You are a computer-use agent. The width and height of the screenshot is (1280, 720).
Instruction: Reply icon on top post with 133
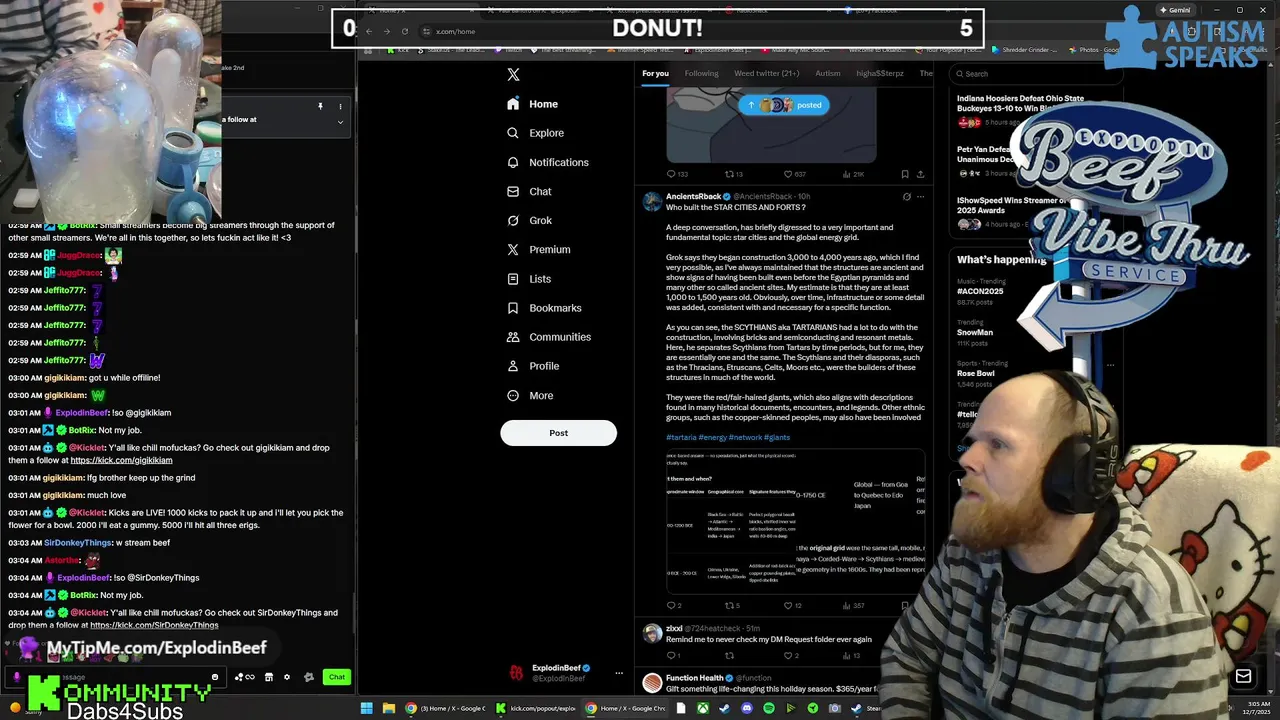point(672,174)
